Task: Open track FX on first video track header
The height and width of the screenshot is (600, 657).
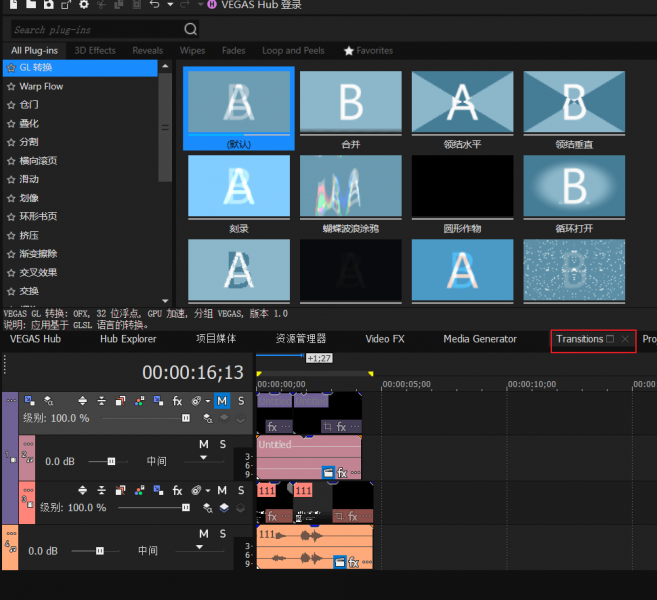Action: click(x=177, y=401)
